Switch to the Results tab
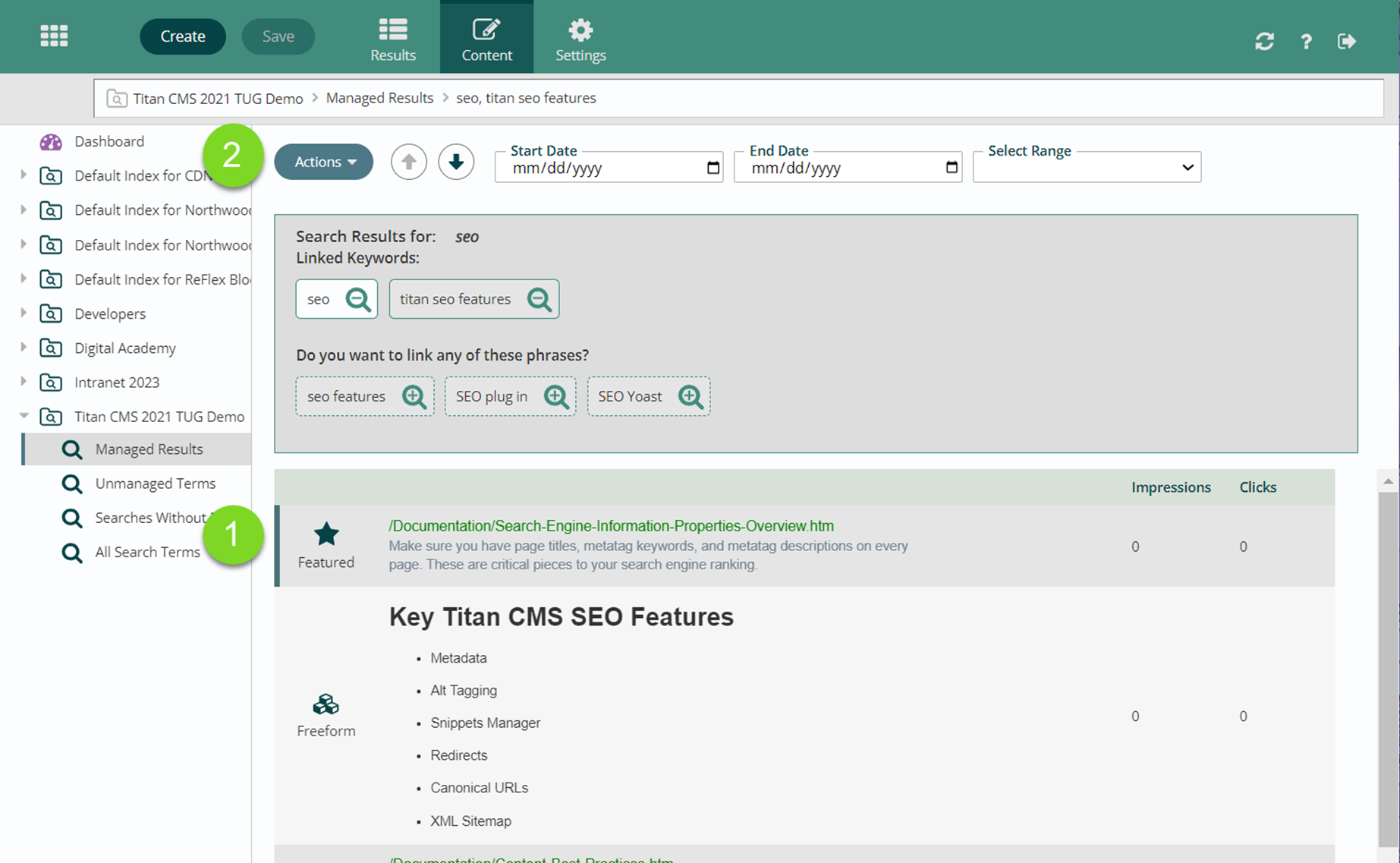1400x863 pixels. tap(393, 39)
